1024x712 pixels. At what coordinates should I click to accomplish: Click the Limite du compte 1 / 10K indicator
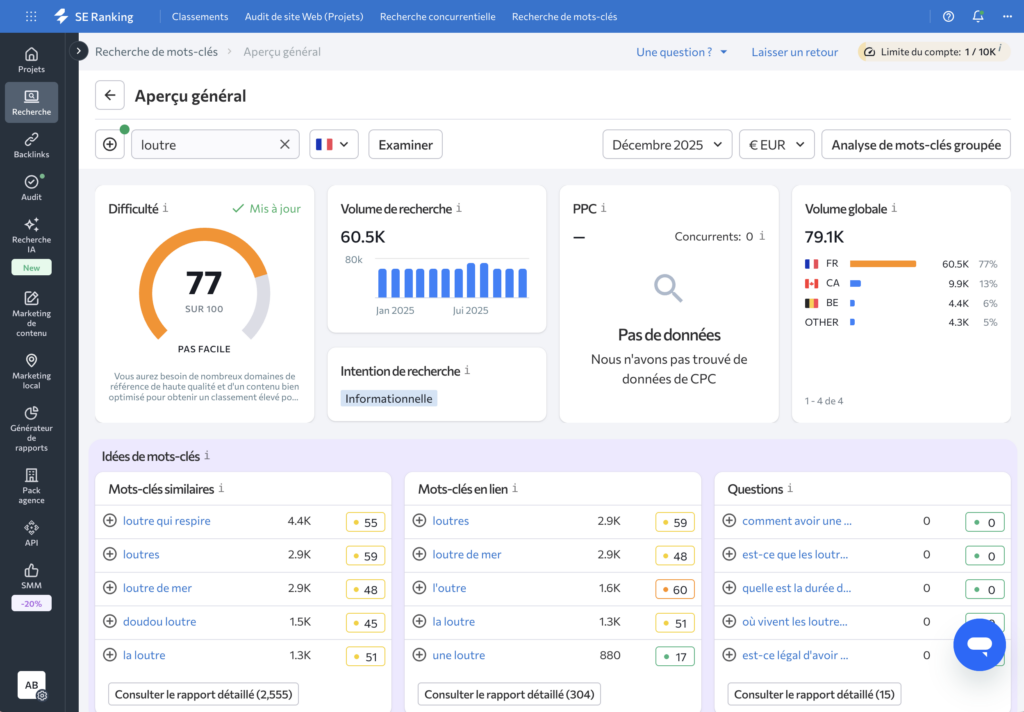(x=933, y=52)
